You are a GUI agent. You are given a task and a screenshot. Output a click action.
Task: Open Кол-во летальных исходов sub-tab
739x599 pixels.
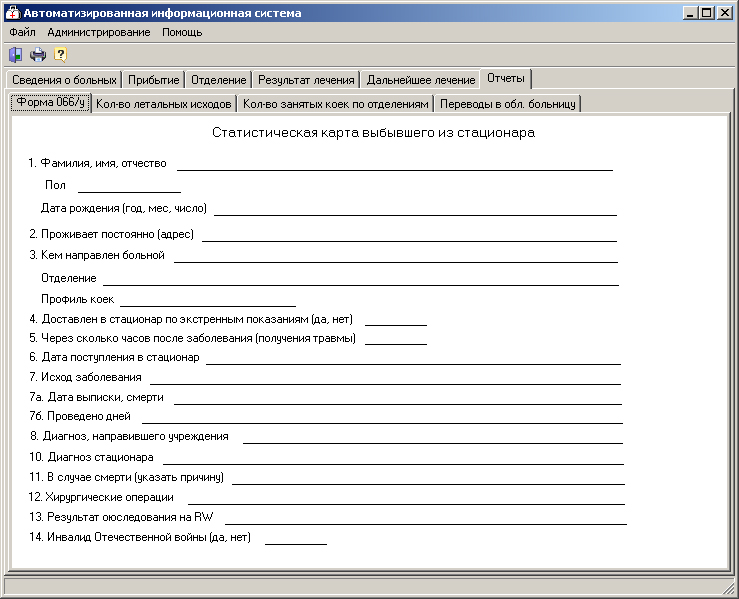point(164,104)
